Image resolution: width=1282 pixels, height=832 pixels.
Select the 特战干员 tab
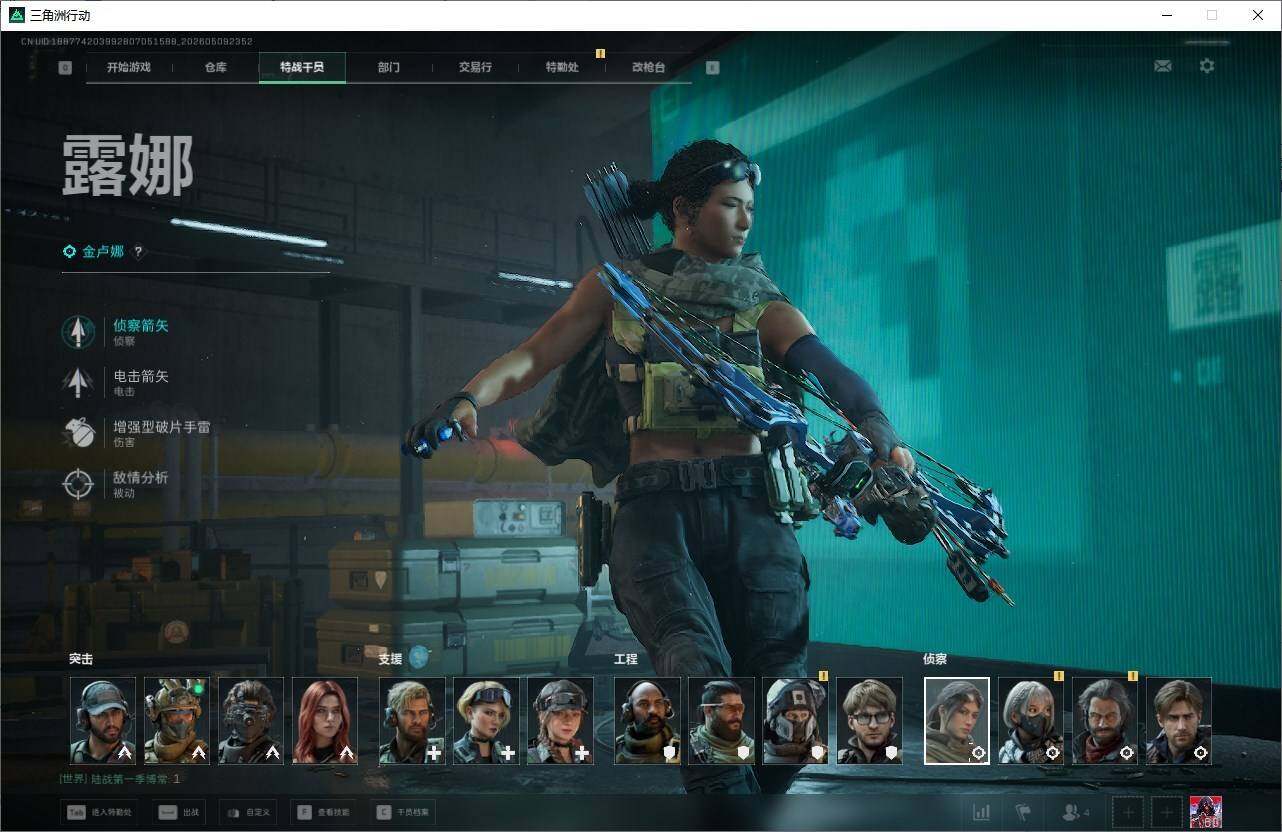[302, 67]
